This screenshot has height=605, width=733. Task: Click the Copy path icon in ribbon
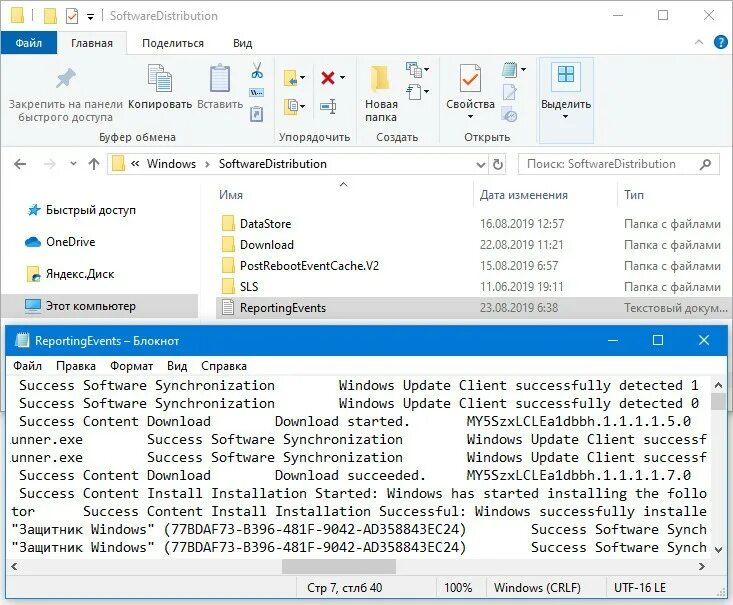[257, 92]
